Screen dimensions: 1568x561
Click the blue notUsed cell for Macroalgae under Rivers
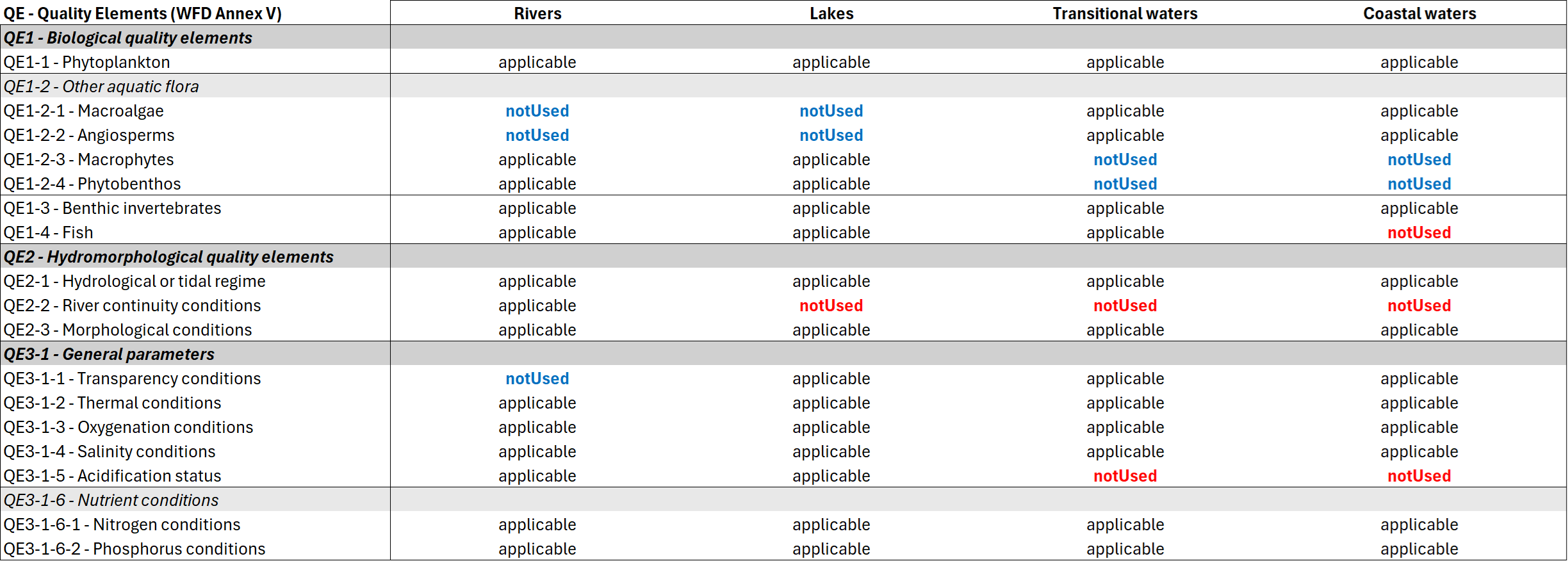tap(537, 111)
